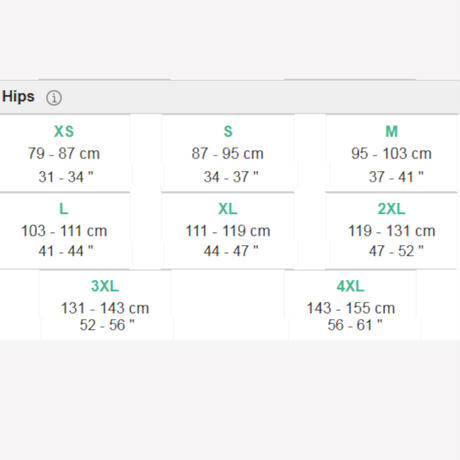Click the 131 - 143 cm measurement
The width and height of the screenshot is (460, 460).
coord(105,308)
